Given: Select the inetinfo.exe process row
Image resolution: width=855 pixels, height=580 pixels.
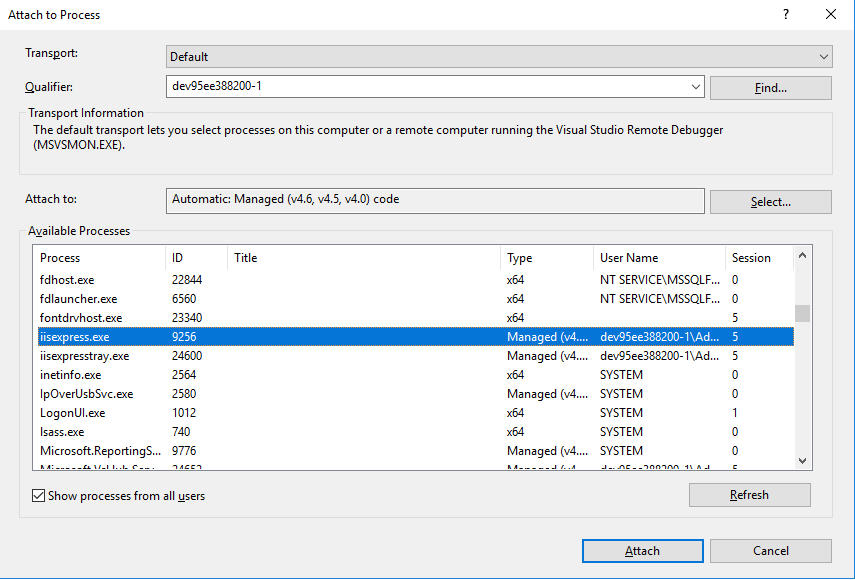Looking at the screenshot, I should pos(416,375).
